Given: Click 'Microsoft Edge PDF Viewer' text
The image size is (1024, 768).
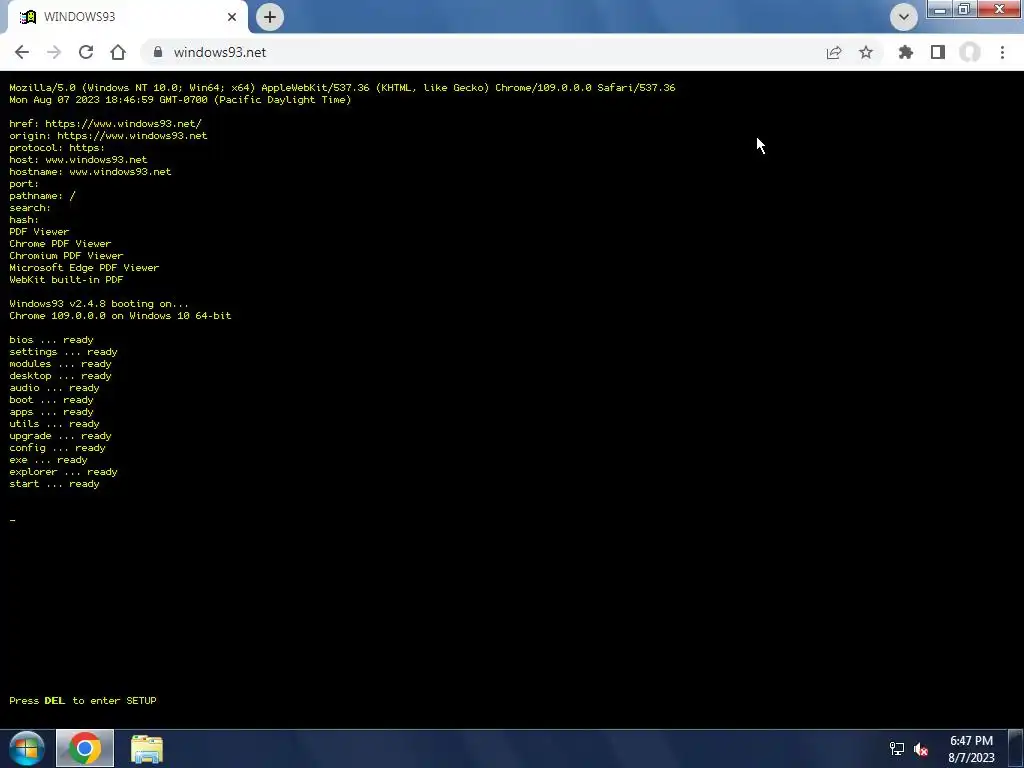Looking at the screenshot, I should click(x=84, y=268).
